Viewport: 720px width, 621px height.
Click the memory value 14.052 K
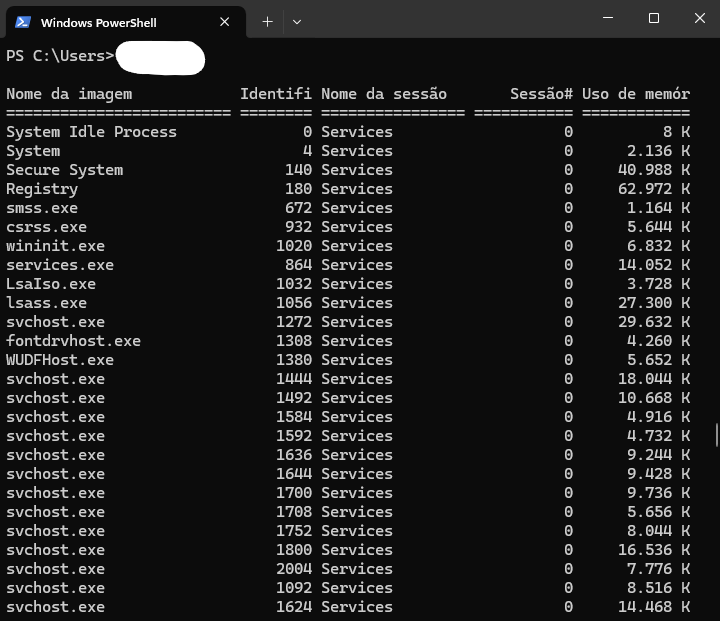pyautogui.click(x=654, y=265)
